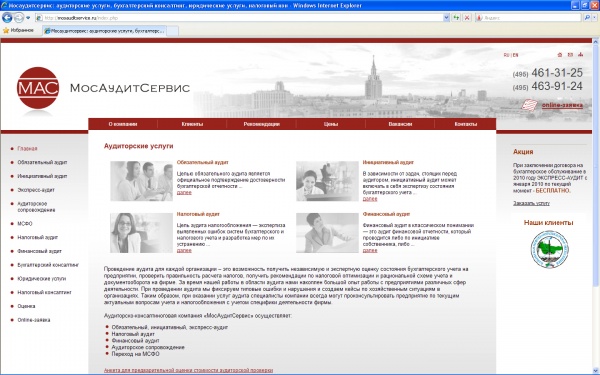Expand the address bar history dropdown

pyautogui.click(x=446, y=18)
